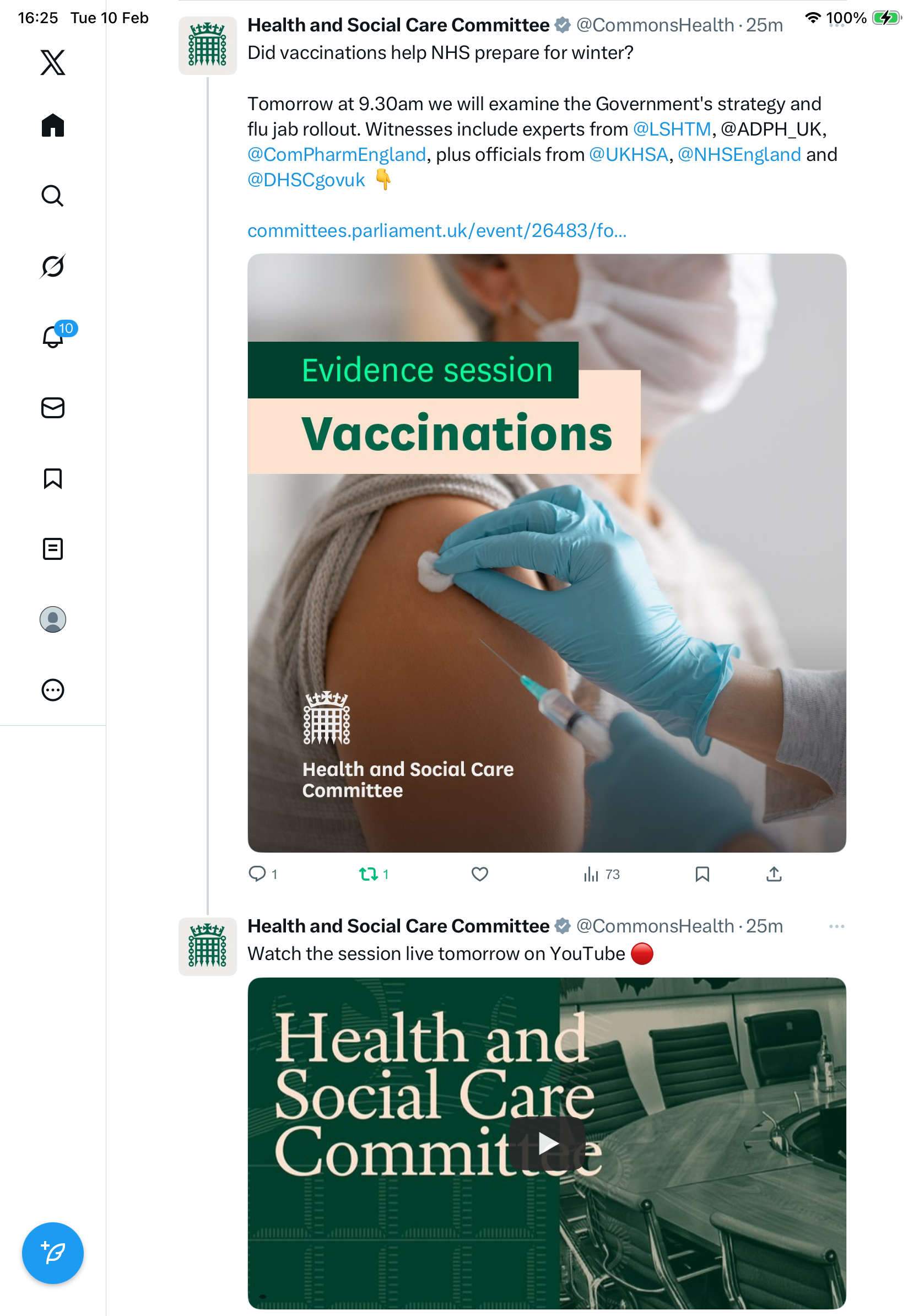Screen dimensions: 919x1316
Task: Compose a new post
Action: coord(53,1253)
